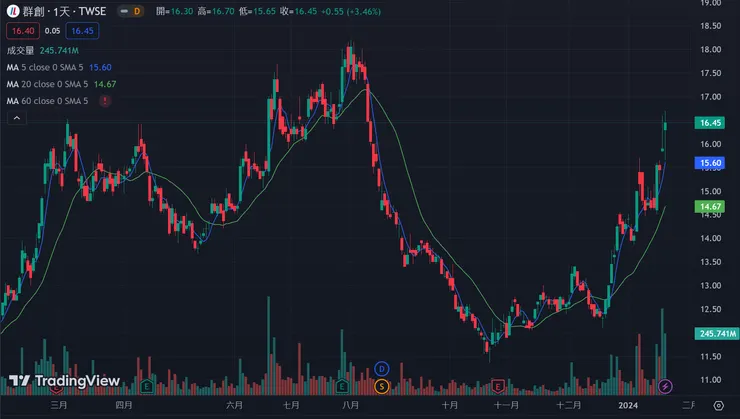Viewport: 740px width, 419px height.
Task: Click the orange D interval badge
Action: pos(137,11)
